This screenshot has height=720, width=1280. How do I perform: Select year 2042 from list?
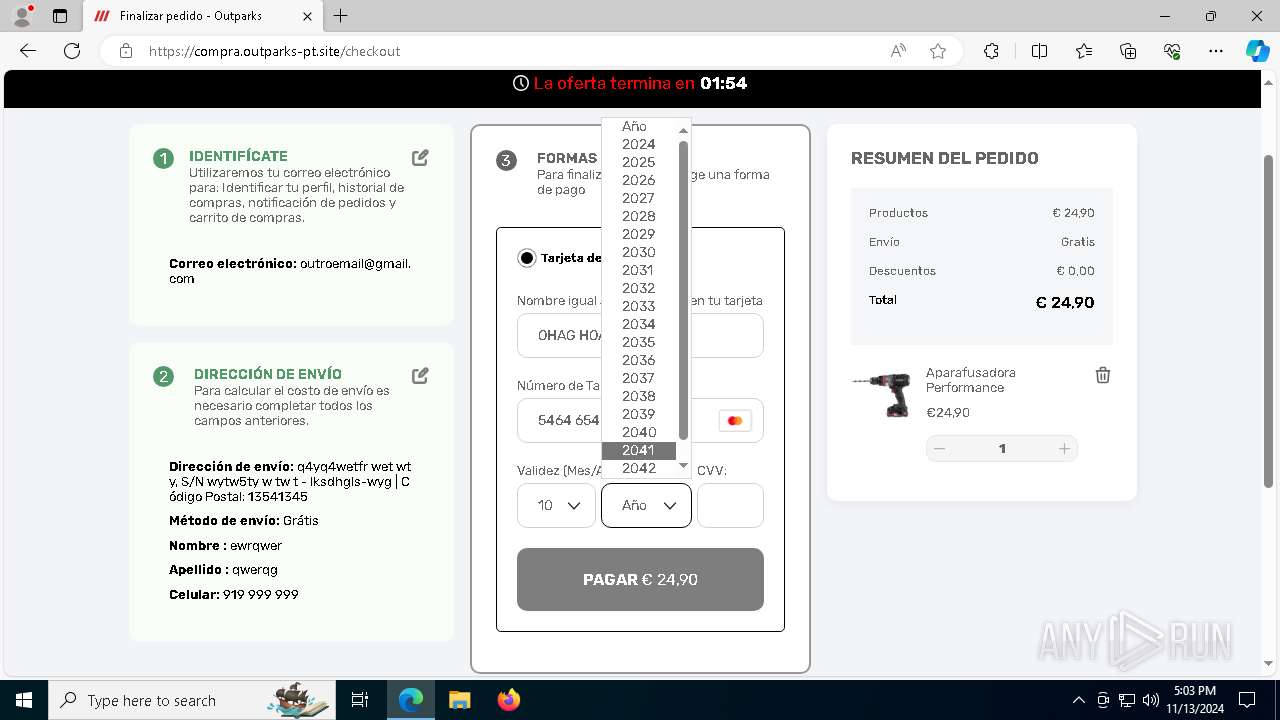[x=639, y=468]
